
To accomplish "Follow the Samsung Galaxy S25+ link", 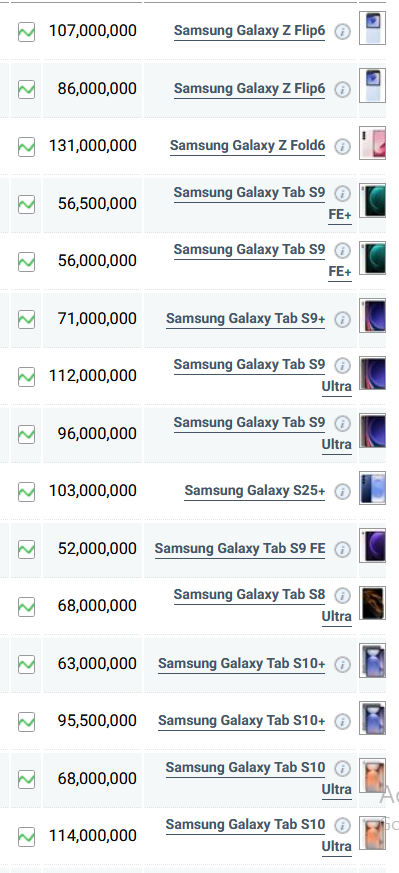I will point(255,491).
